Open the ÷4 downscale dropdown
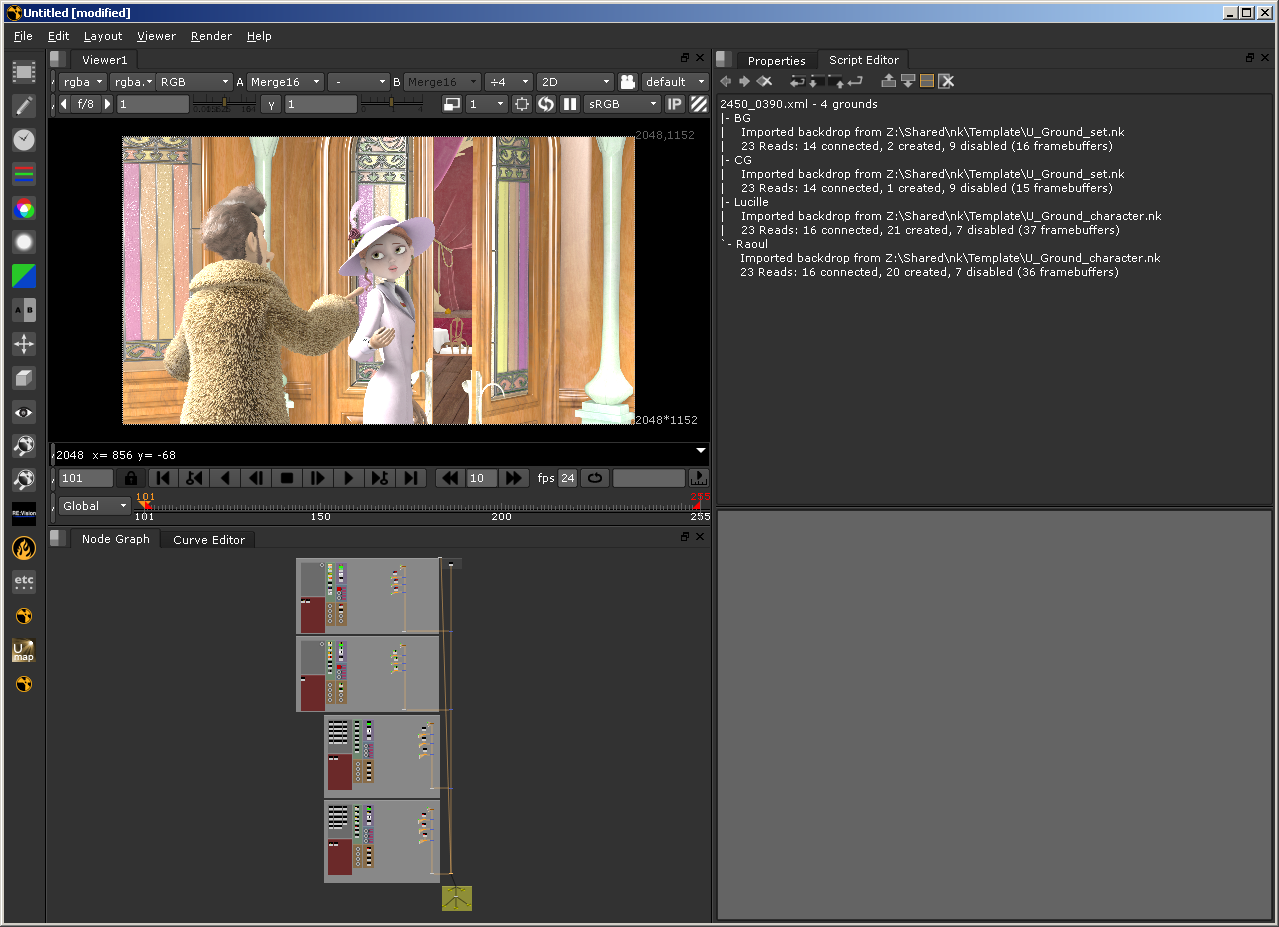 click(x=509, y=82)
